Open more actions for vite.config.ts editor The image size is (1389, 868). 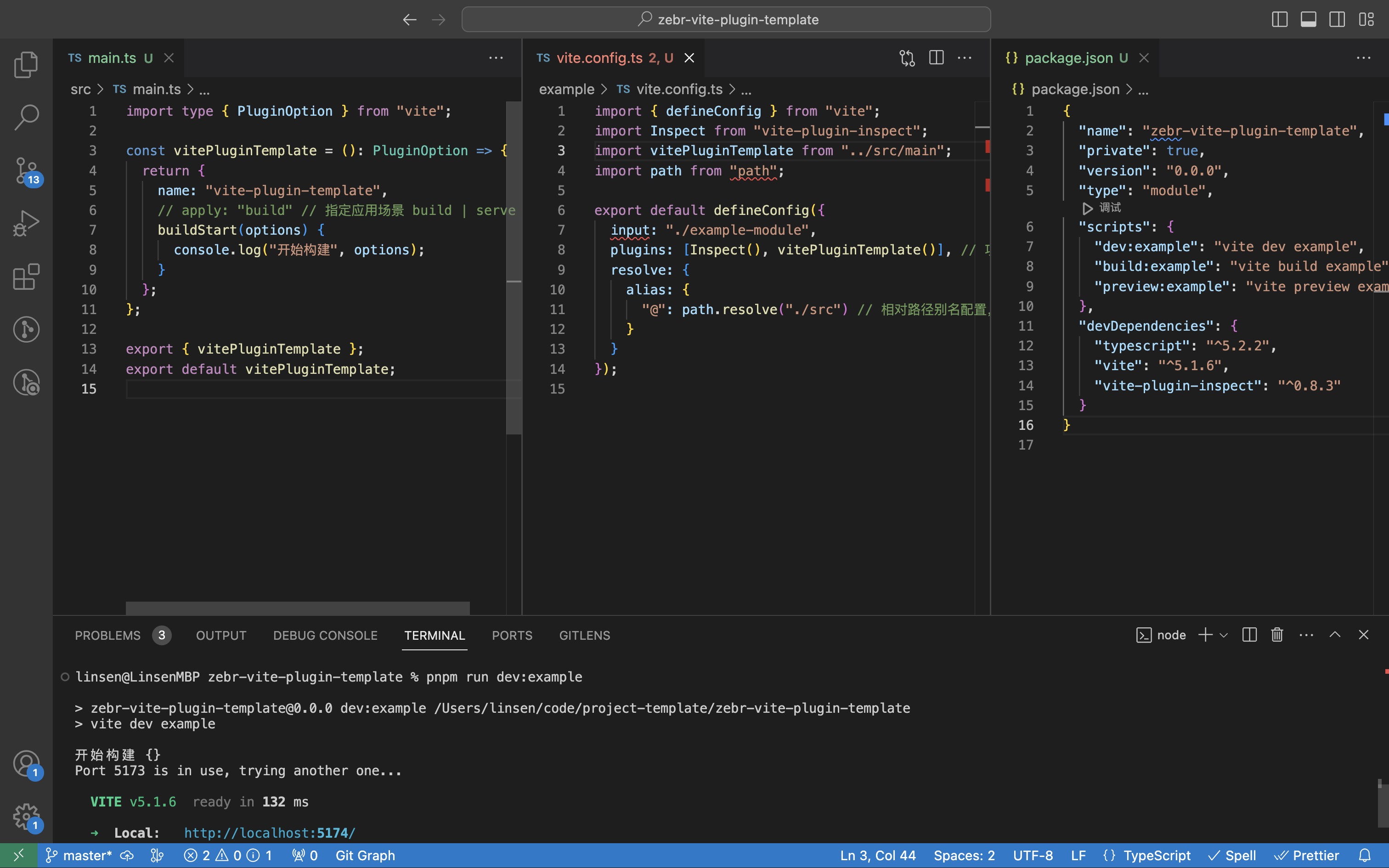point(965,58)
